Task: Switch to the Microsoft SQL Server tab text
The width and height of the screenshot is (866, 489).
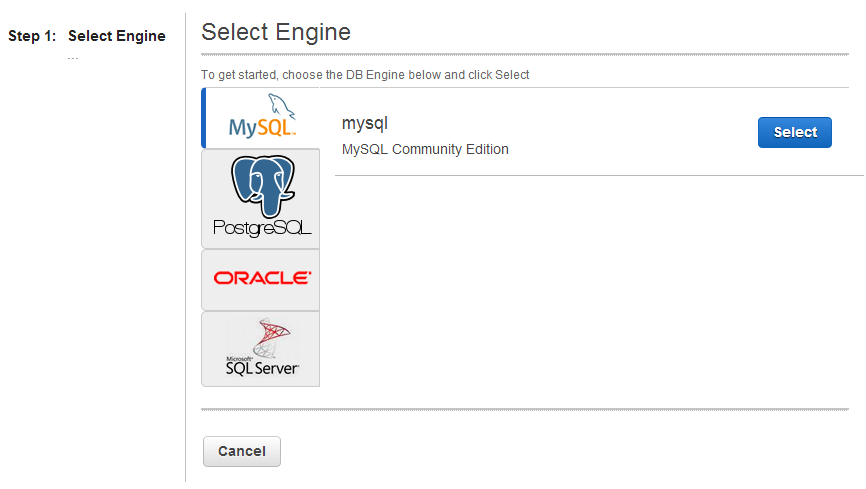Action: pyautogui.click(x=262, y=368)
